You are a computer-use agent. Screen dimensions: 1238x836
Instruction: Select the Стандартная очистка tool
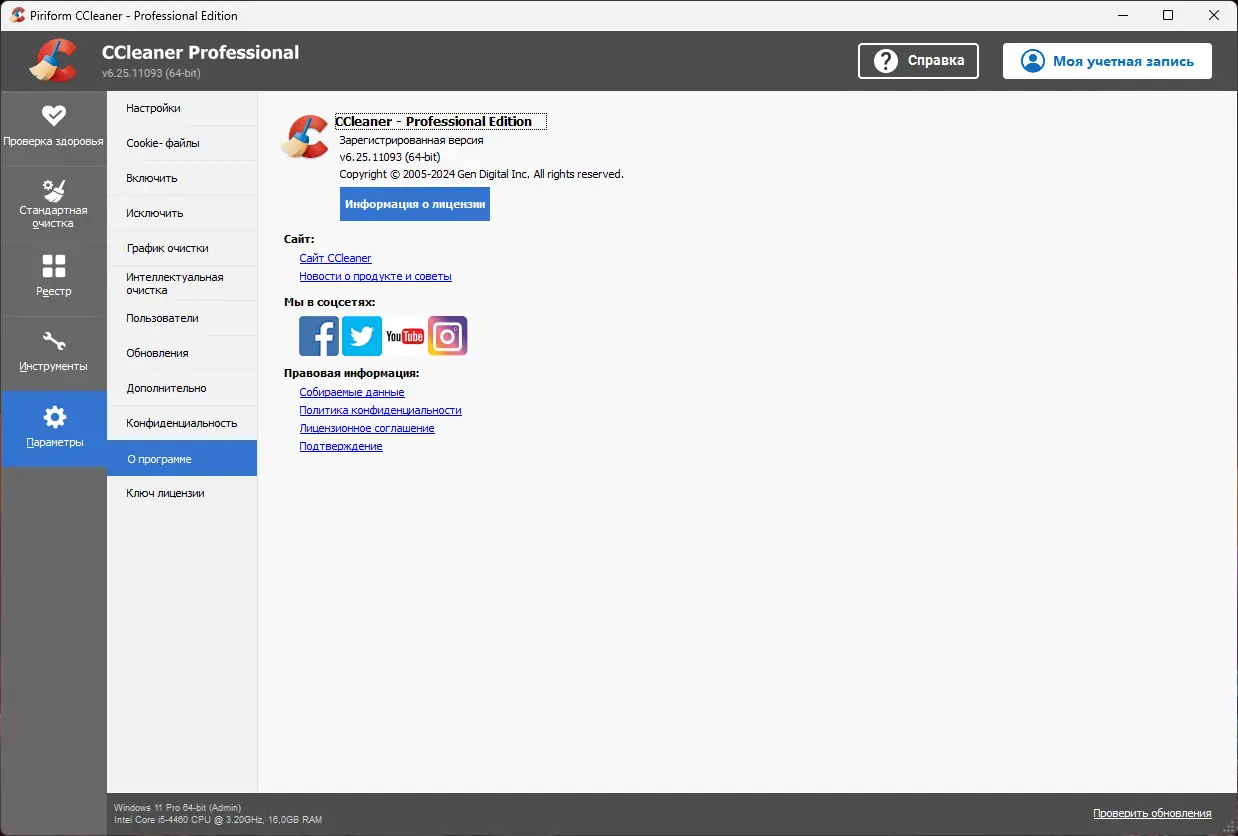tap(54, 203)
